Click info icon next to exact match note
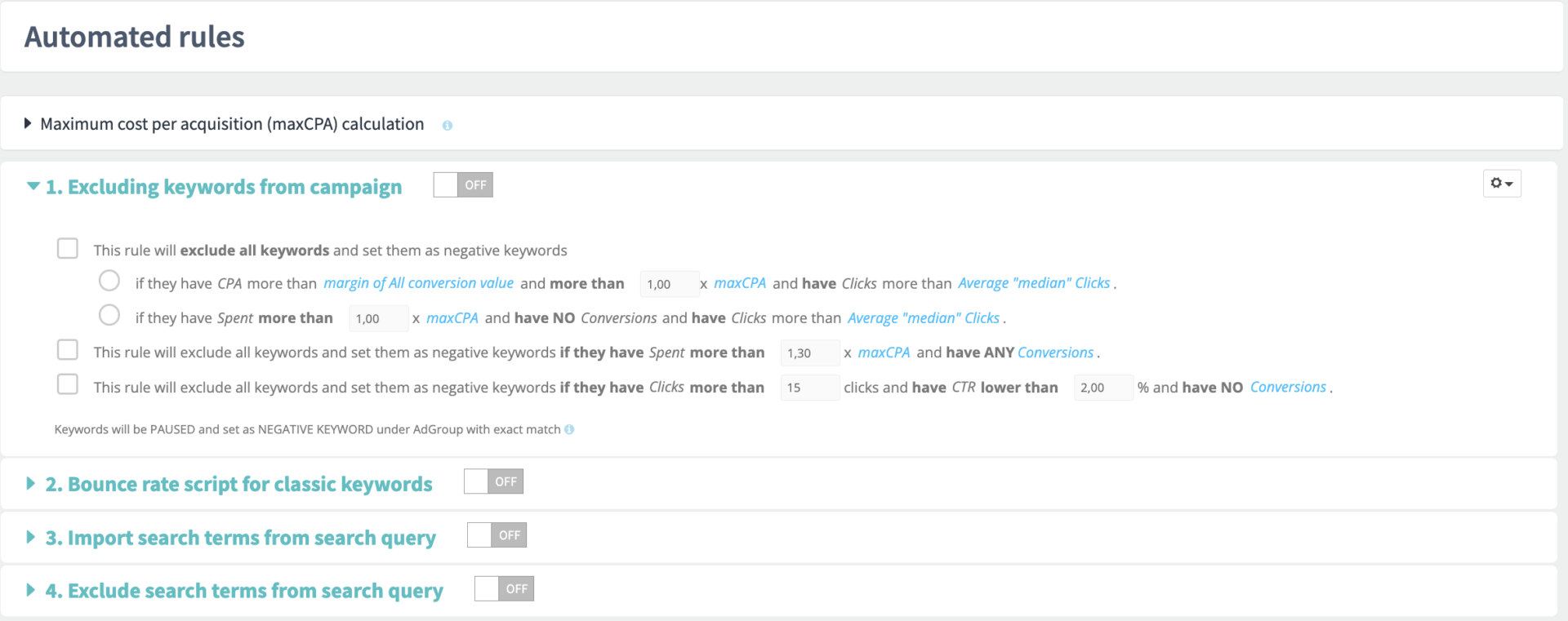1568x621 pixels. coord(569,429)
